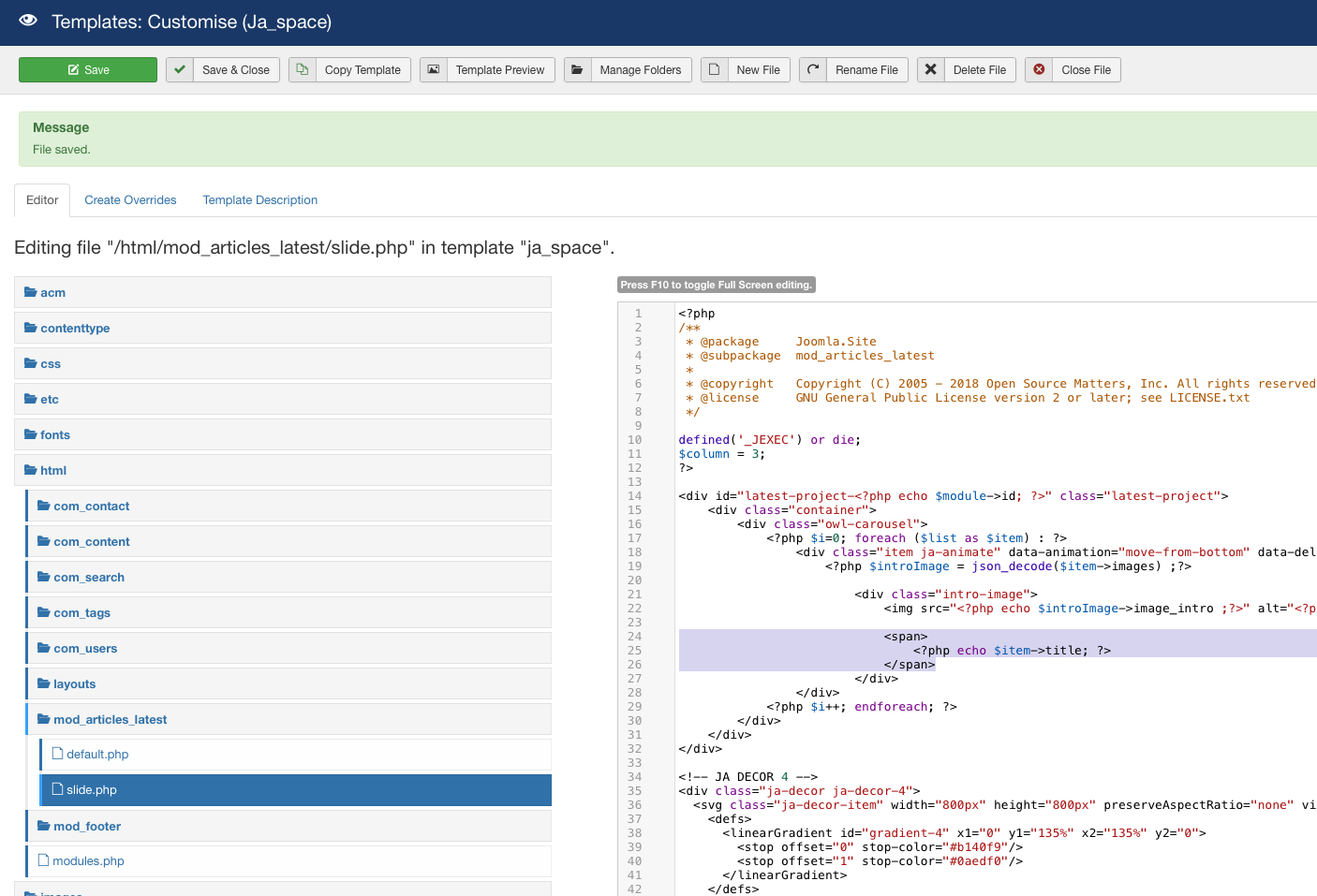Expand the com_content subfolder
Screen dimensions: 1317x896
point(91,542)
